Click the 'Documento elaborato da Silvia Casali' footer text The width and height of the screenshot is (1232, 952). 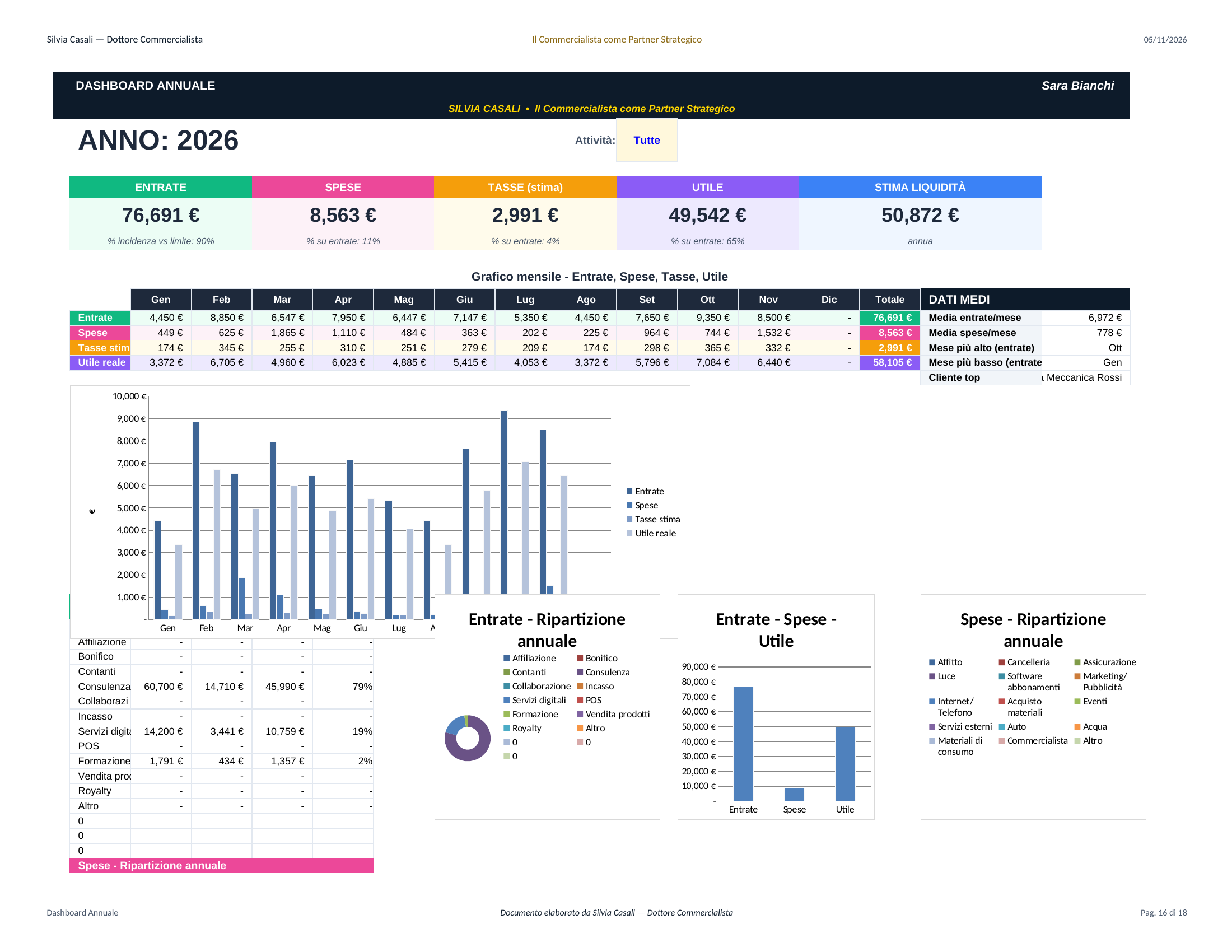pyautogui.click(x=616, y=913)
